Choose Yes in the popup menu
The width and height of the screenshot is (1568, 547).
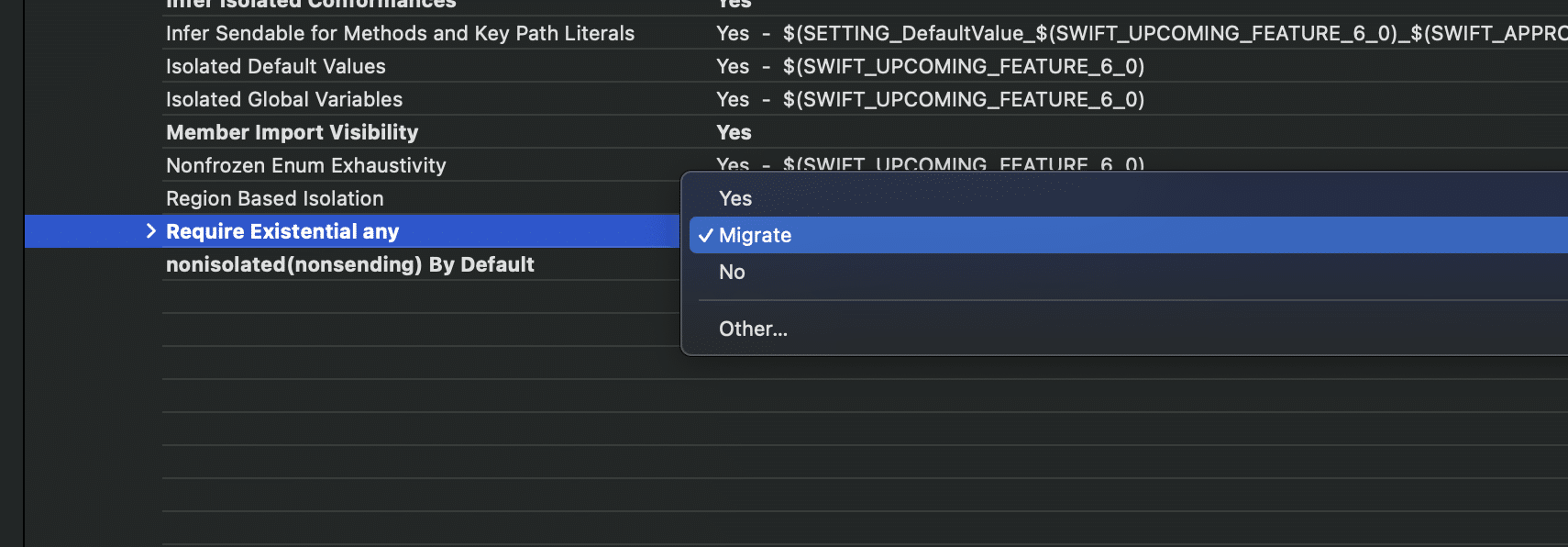pyautogui.click(x=735, y=198)
